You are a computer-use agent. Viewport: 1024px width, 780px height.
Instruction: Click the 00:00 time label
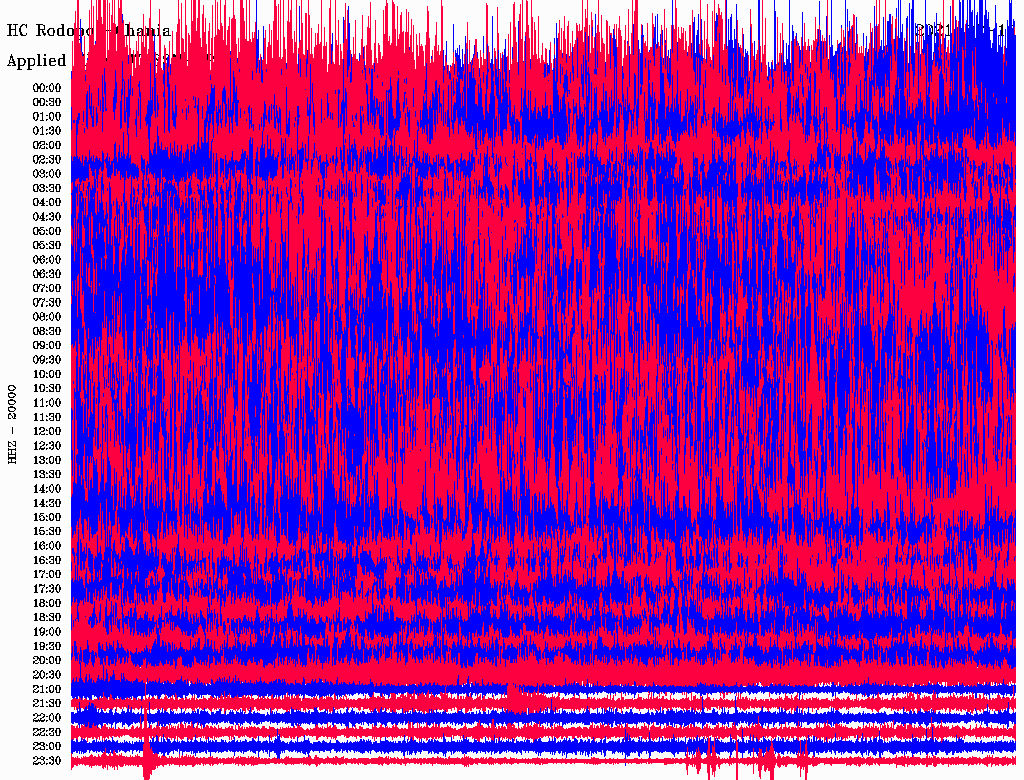click(47, 88)
